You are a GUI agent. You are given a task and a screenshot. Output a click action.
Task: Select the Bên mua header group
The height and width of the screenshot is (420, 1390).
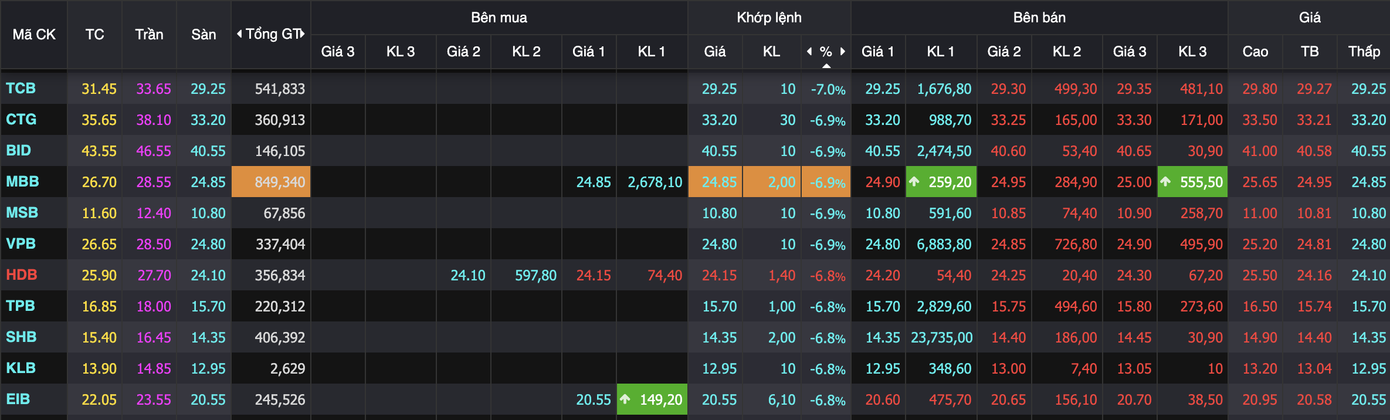coord(499,17)
